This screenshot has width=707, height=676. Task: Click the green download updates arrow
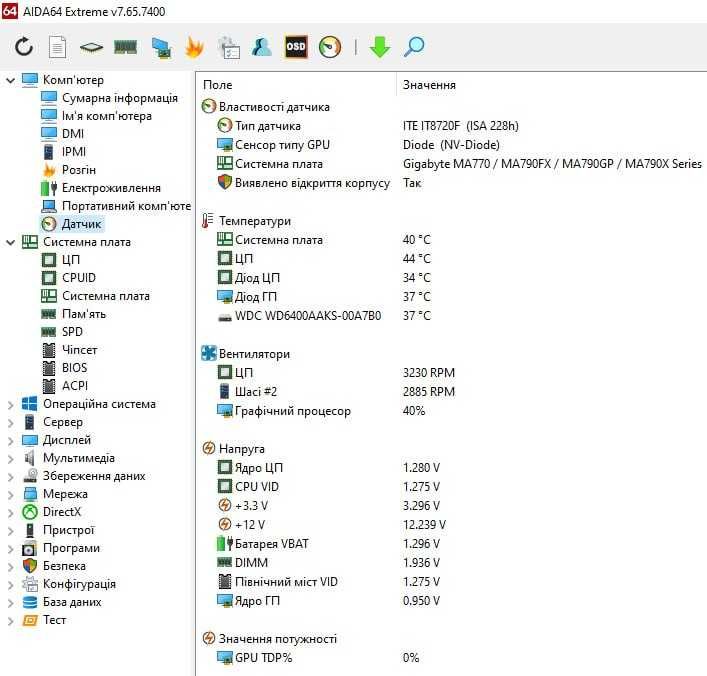click(x=379, y=47)
